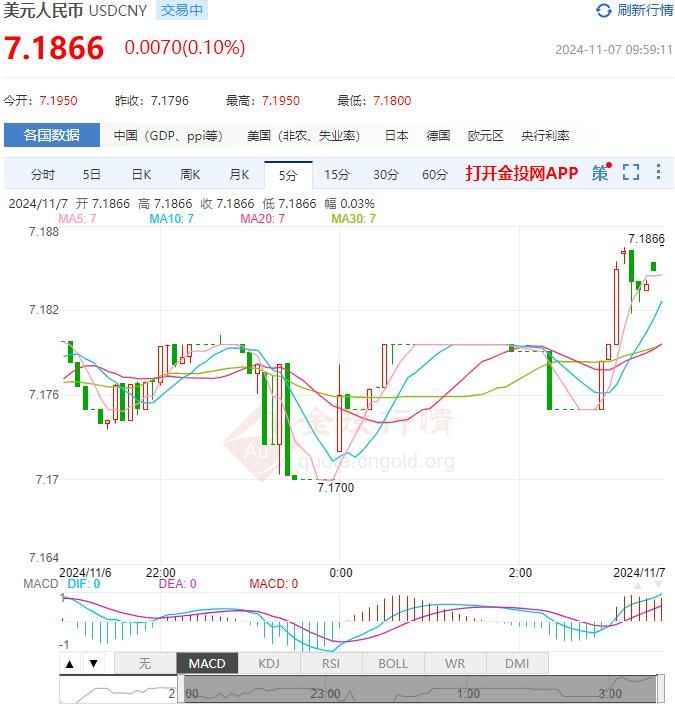Open the 央行利率 link
Viewport: 675px width, 705px height.
(x=545, y=136)
